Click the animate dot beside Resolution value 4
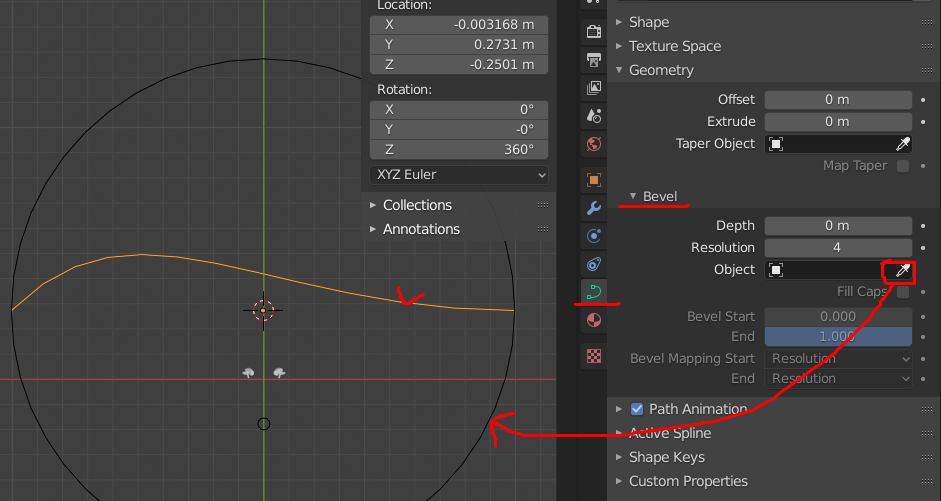Viewport: 941px width, 501px height. [x=923, y=248]
